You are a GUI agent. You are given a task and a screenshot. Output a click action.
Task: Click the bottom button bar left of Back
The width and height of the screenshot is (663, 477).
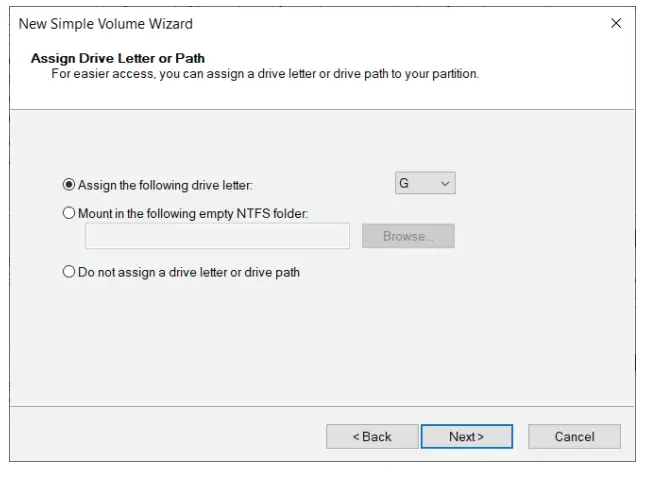tap(170, 437)
